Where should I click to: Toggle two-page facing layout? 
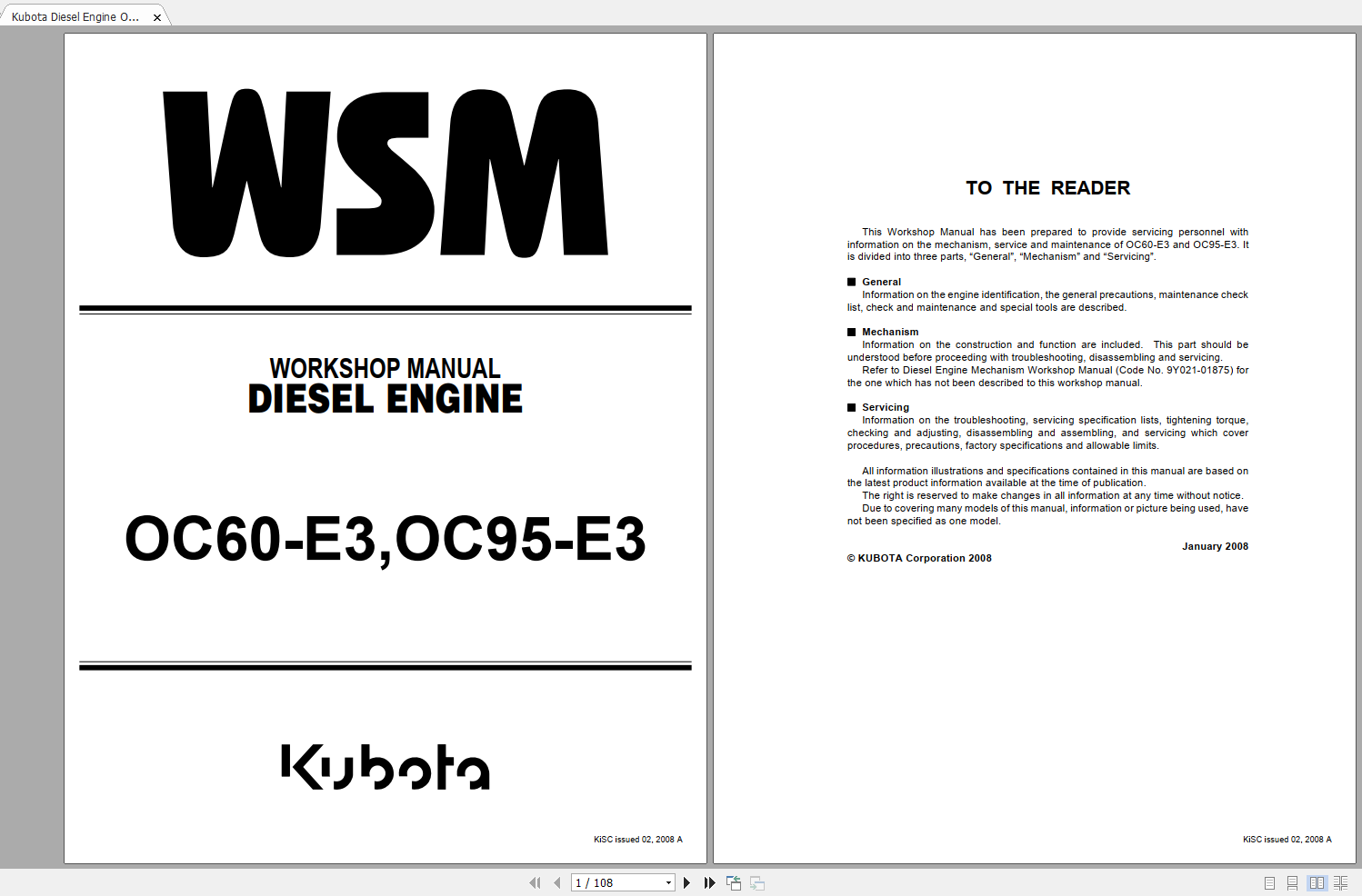(x=1317, y=882)
